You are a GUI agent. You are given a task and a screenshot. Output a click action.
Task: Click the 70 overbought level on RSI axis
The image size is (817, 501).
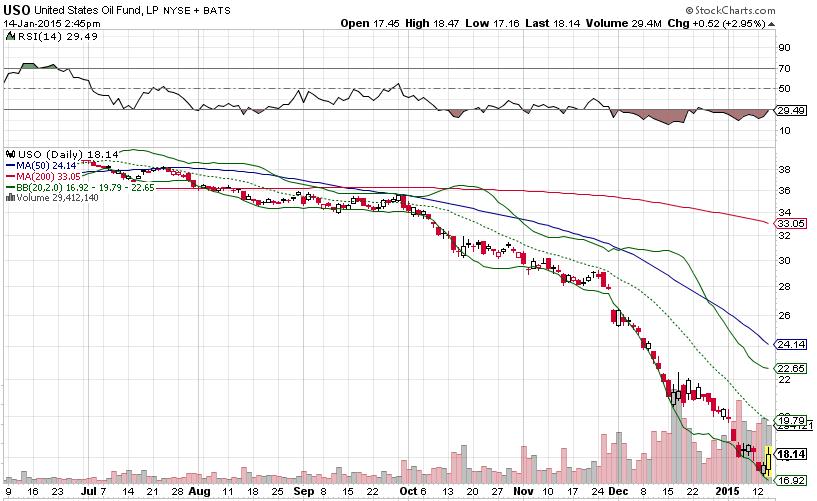click(x=784, y=68)
